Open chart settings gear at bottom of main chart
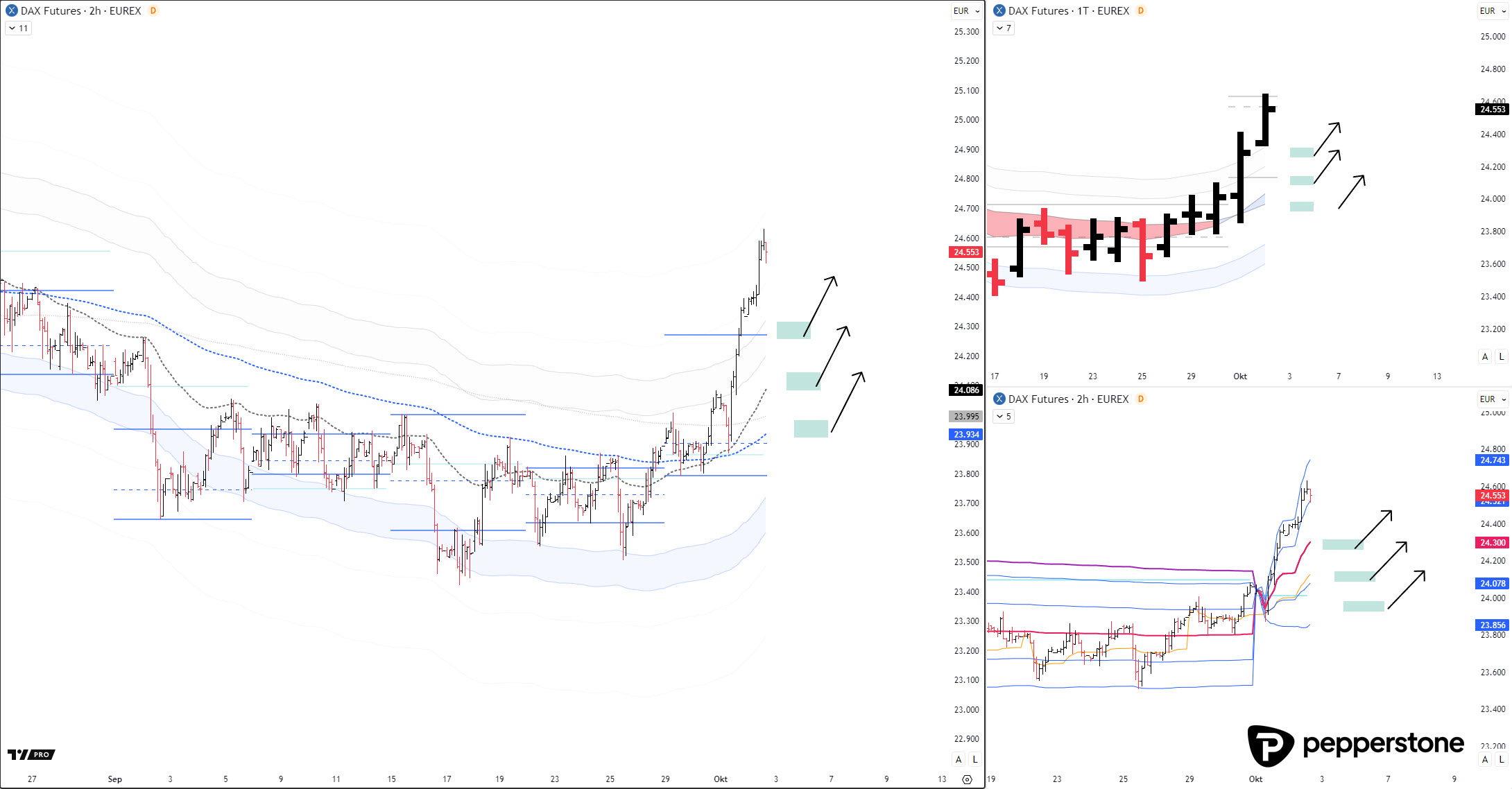The image size is (1512, 789). coord(967,779)
